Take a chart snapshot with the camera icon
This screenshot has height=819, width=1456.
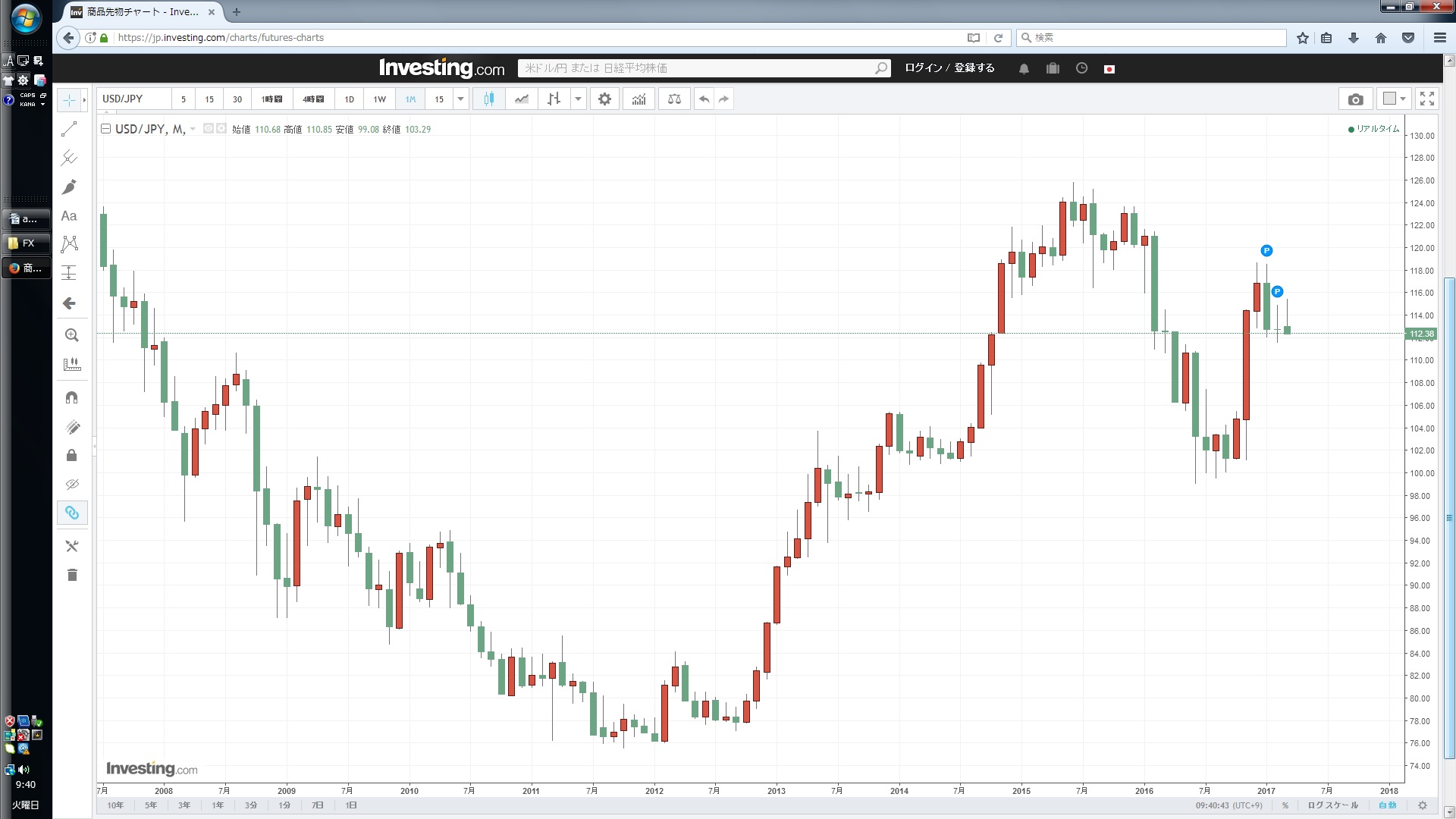click(1356, 99)
